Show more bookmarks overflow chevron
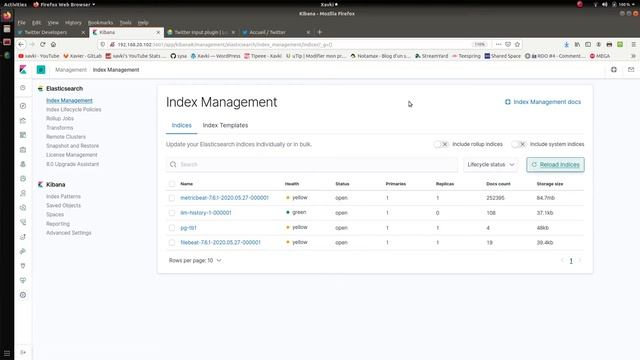The width and height of the screenshot is (640, 360). click(x=633, y=56)
